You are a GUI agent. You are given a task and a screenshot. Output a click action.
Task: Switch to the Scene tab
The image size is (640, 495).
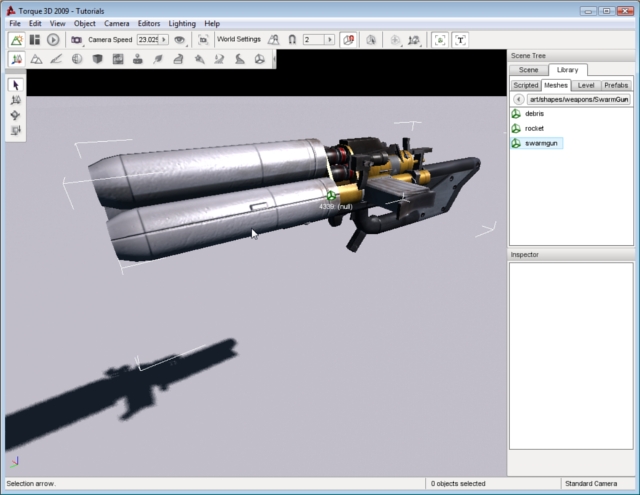(x=528, y=70)
